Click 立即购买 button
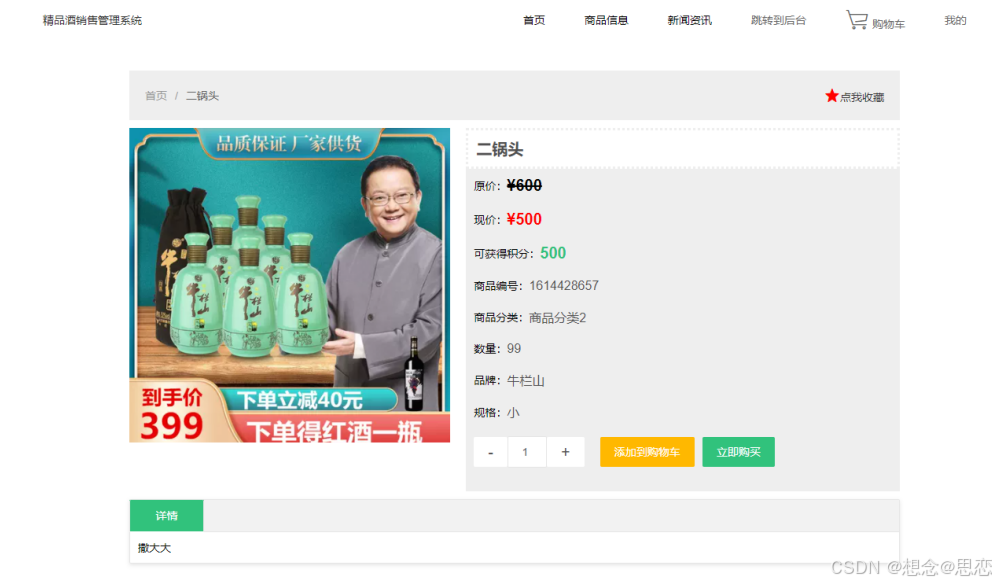 coord(738,452)
